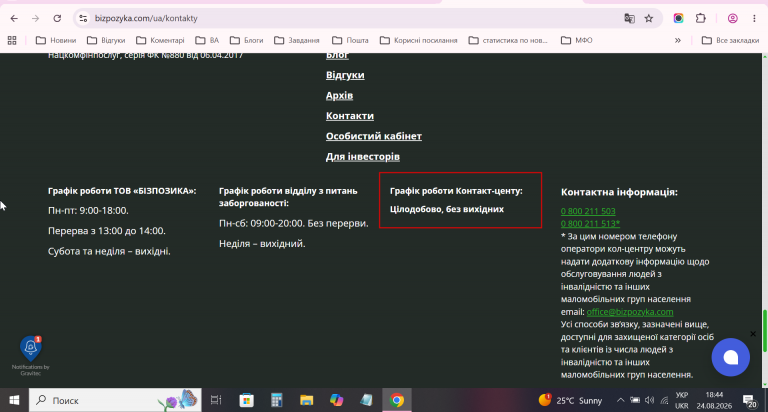Open the Блог footer link
Screen dimensions: 768x412
click(337, 55)
